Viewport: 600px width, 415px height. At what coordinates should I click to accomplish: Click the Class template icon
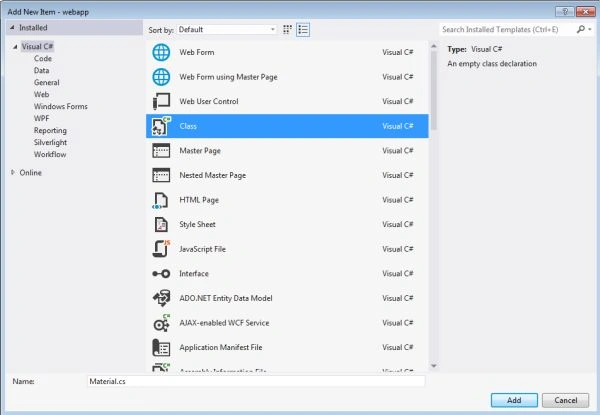(x=161, y=126)
